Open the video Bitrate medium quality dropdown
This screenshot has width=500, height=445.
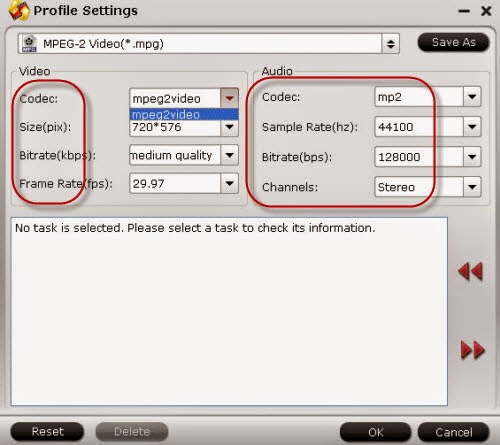coord(229,155)
